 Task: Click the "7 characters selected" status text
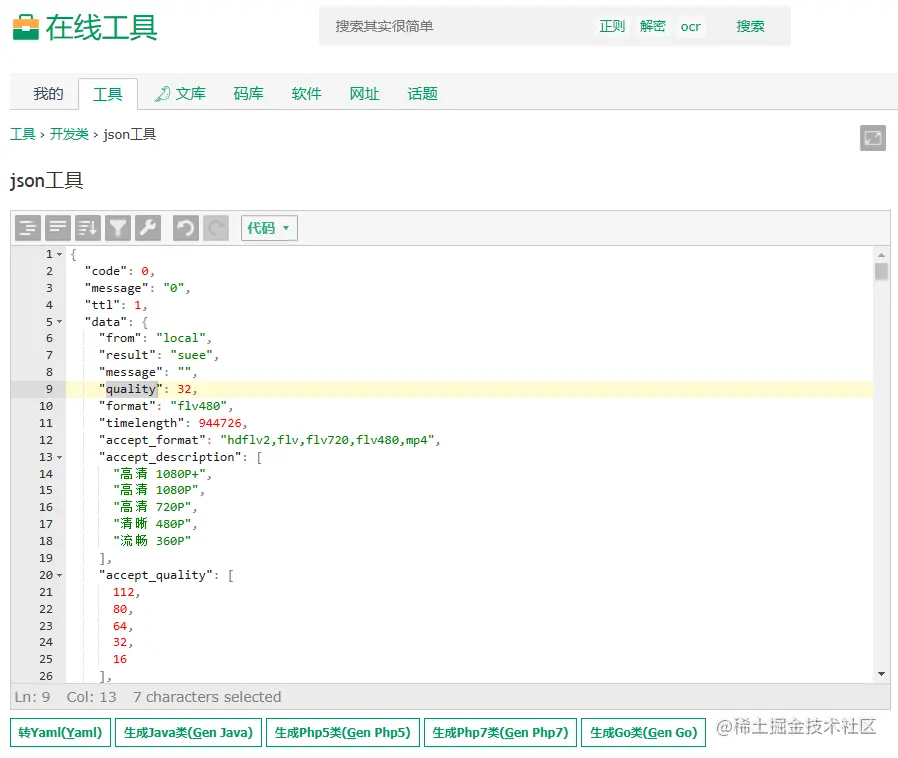[207, 697]
